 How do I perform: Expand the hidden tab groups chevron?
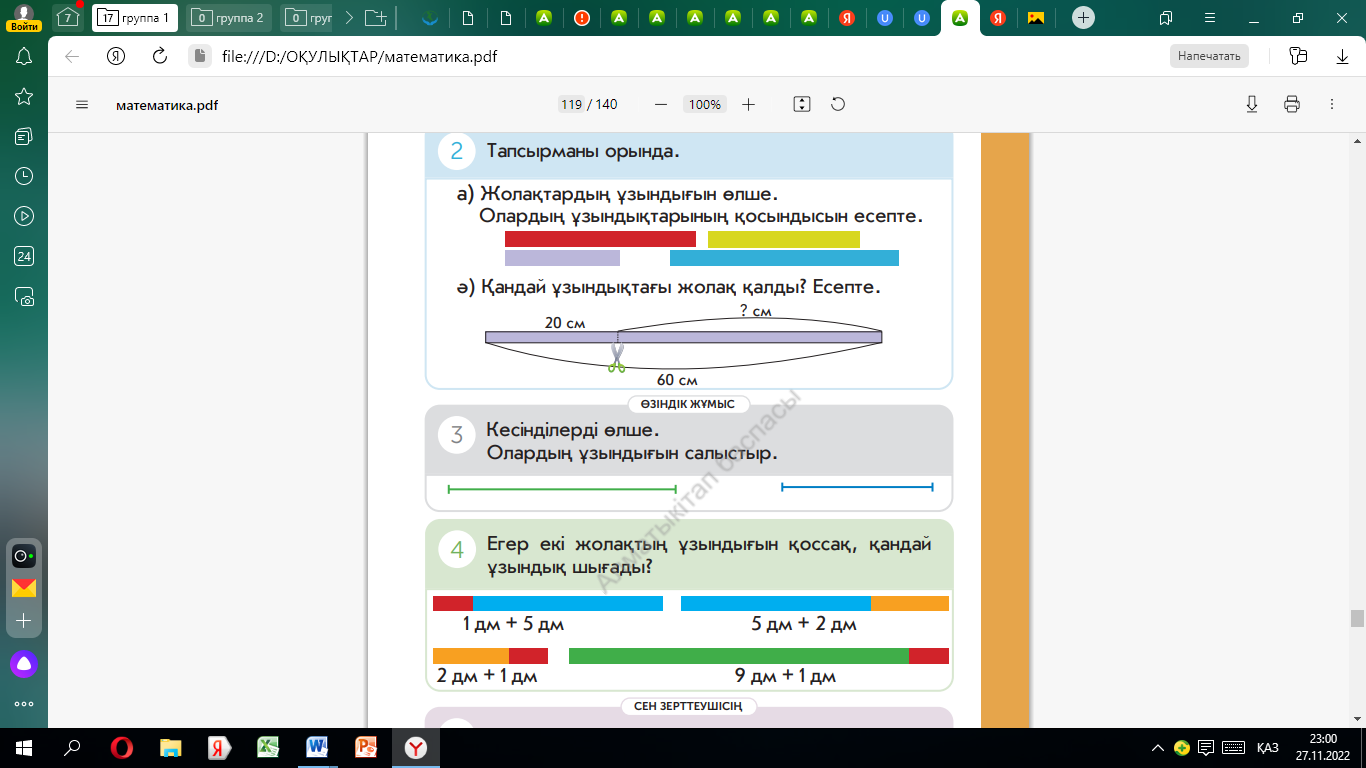pos(348,18)
